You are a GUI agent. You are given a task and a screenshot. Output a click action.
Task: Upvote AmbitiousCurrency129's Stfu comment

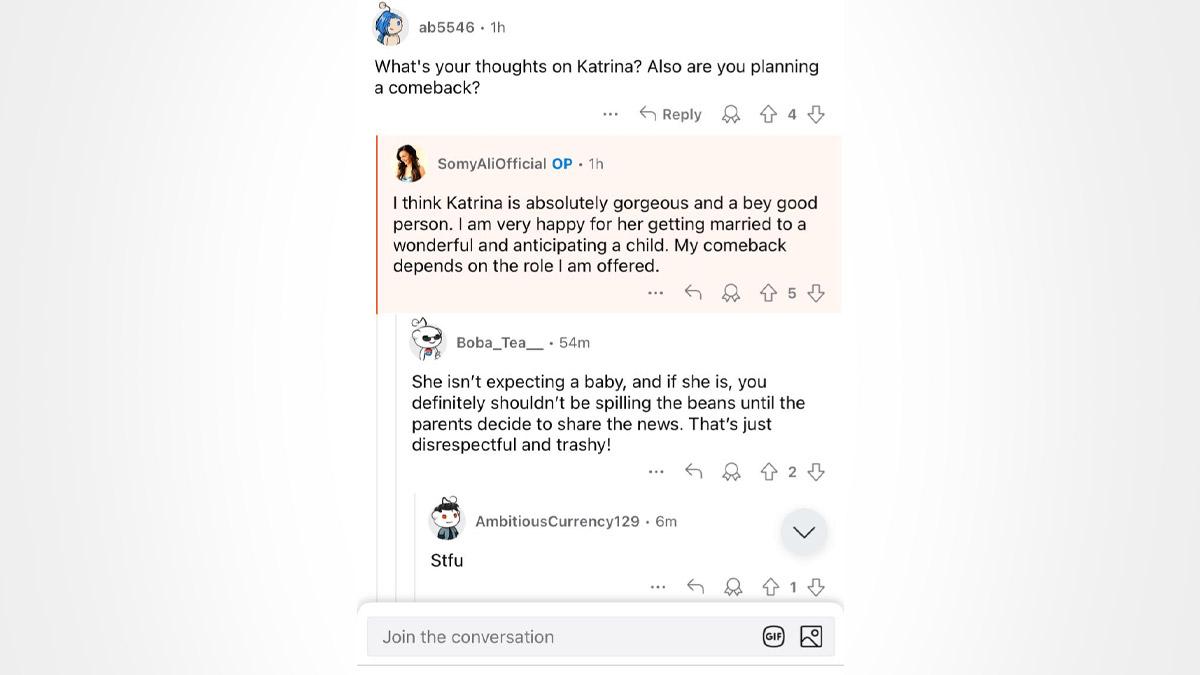[x=770, y=587]
